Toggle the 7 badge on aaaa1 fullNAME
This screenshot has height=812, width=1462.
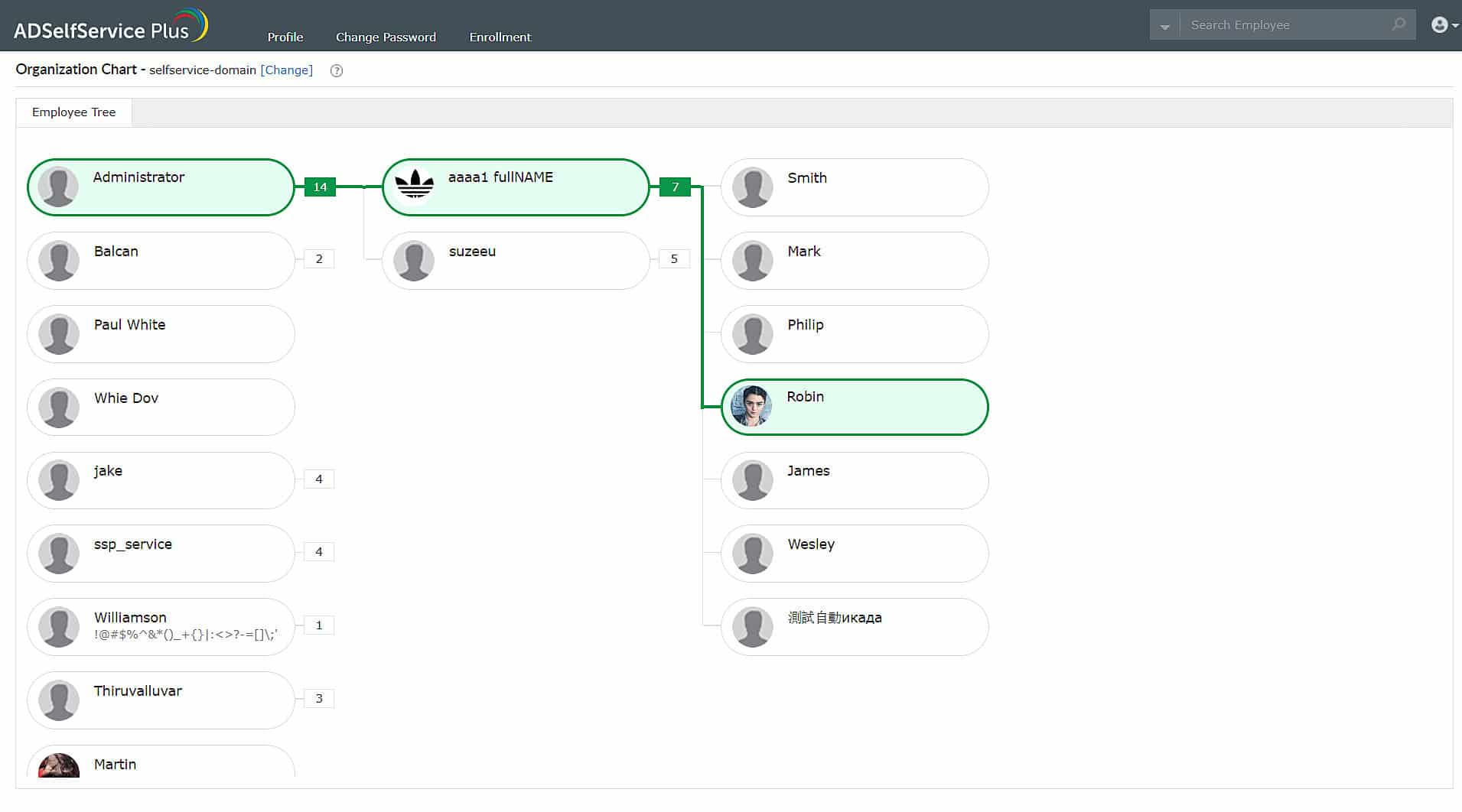tap(675, 186)
